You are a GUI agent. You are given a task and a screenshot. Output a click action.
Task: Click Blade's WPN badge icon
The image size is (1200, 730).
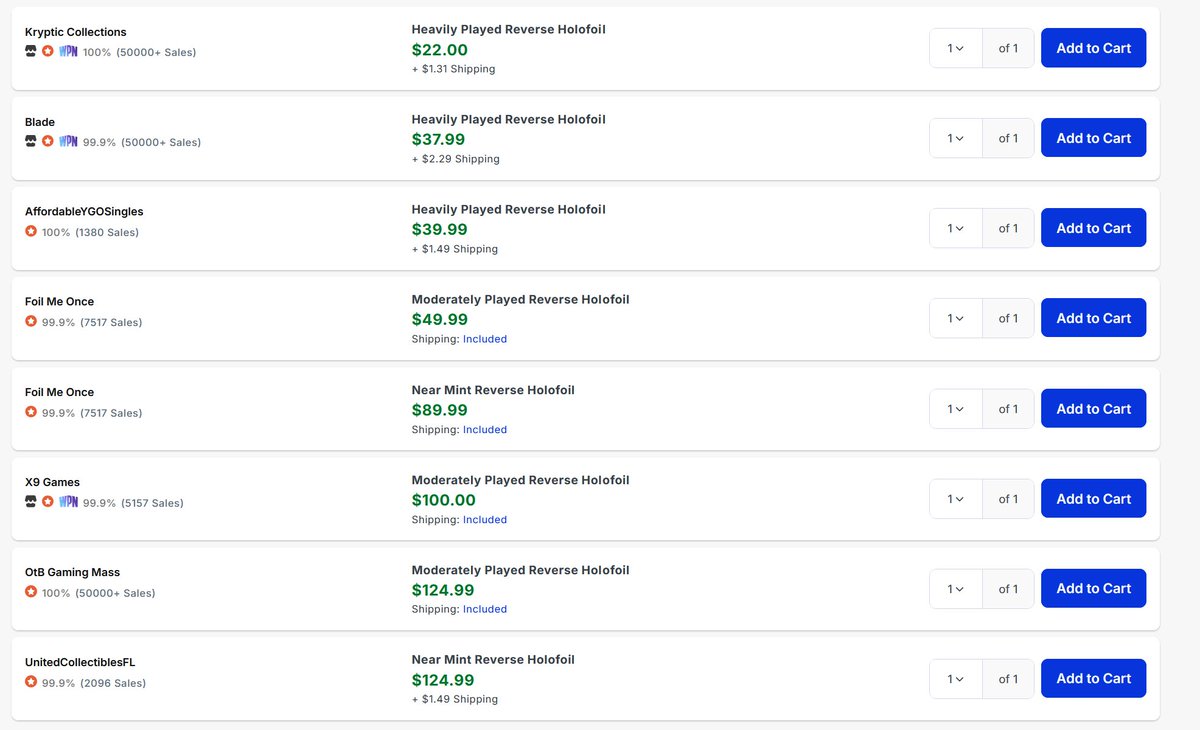[x=68, y=141]
